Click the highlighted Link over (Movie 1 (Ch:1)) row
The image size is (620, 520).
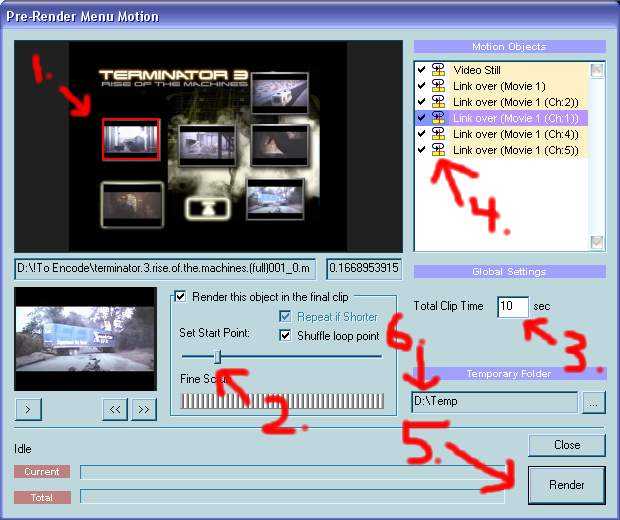(x=501, y=118)
